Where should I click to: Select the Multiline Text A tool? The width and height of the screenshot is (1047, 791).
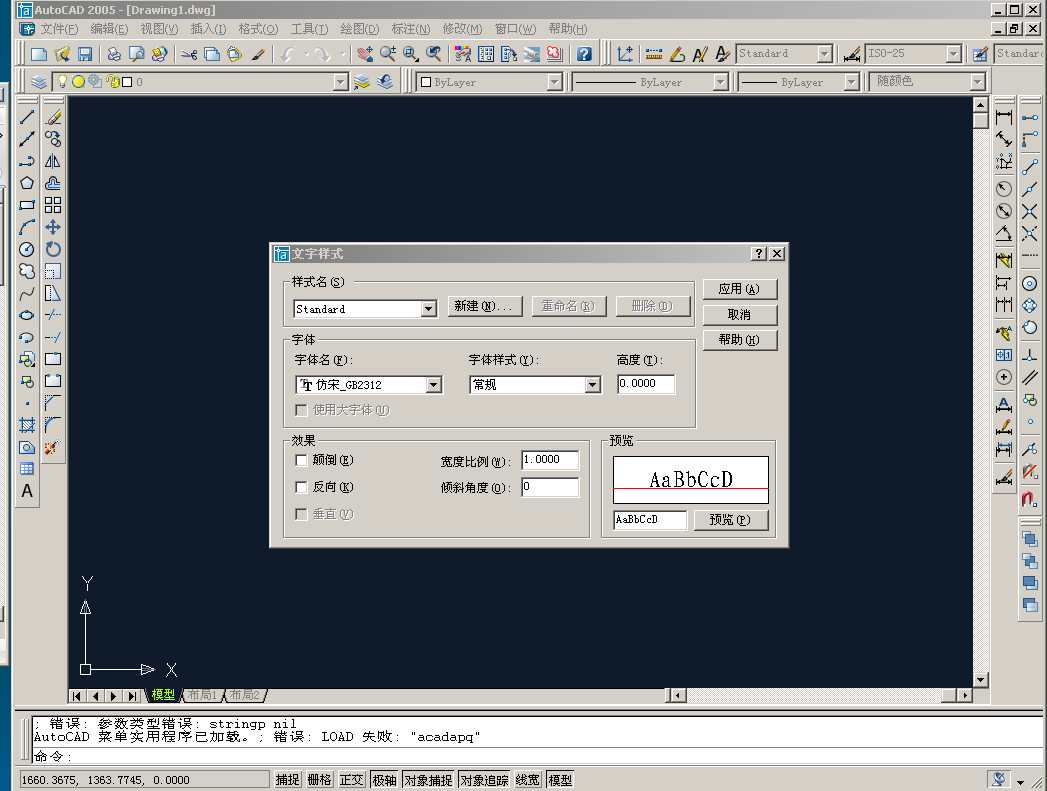pyautogui.click(x=27, y=491)
